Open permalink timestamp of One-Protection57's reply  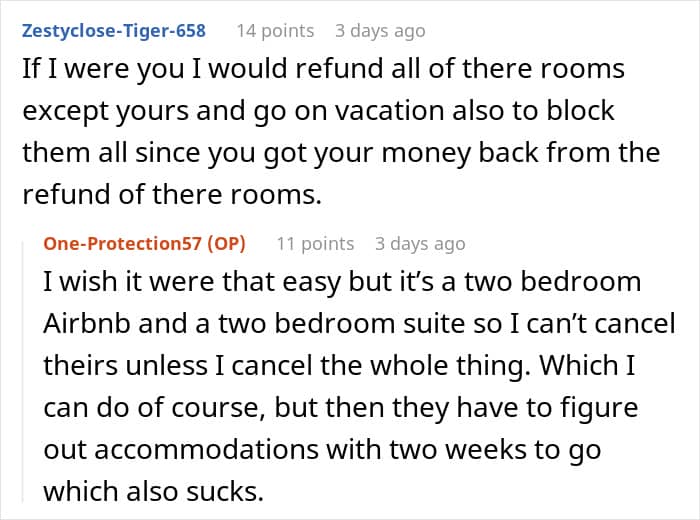click(x=420, y=244)
